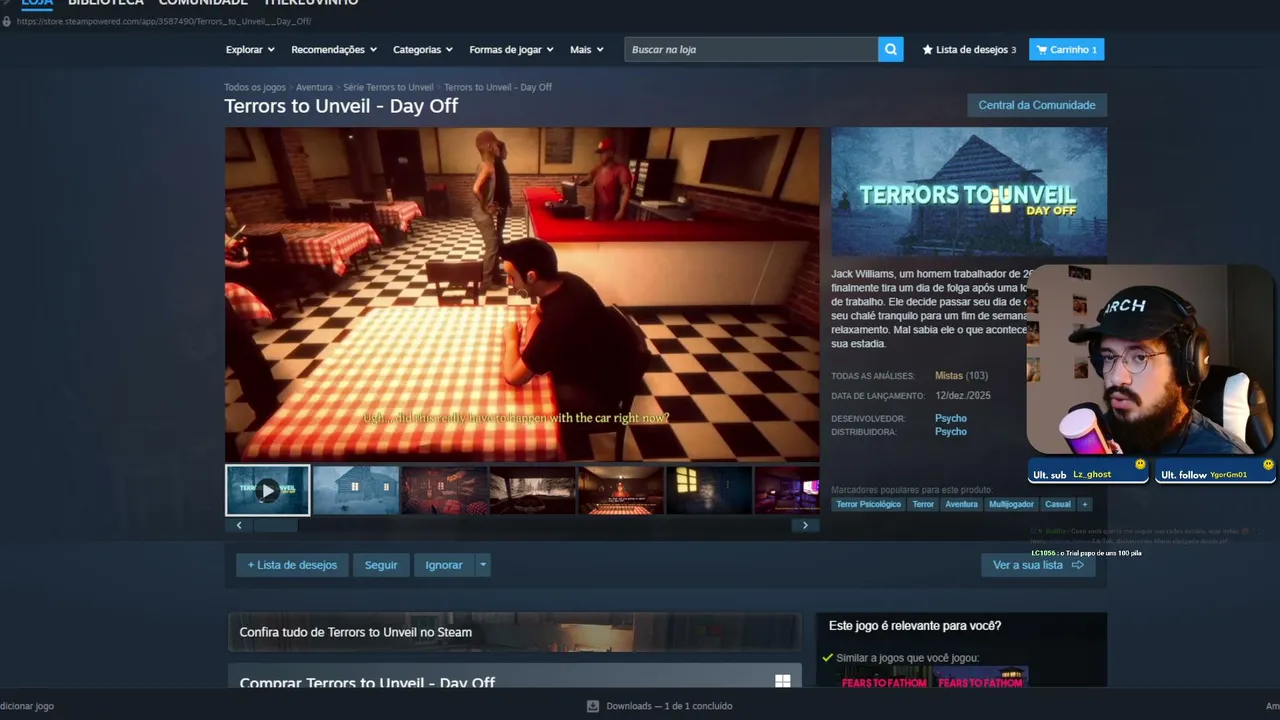Viewport: 1280px width, 720px height.
Task: Click the Ignorar button
Action: (444, 565)
